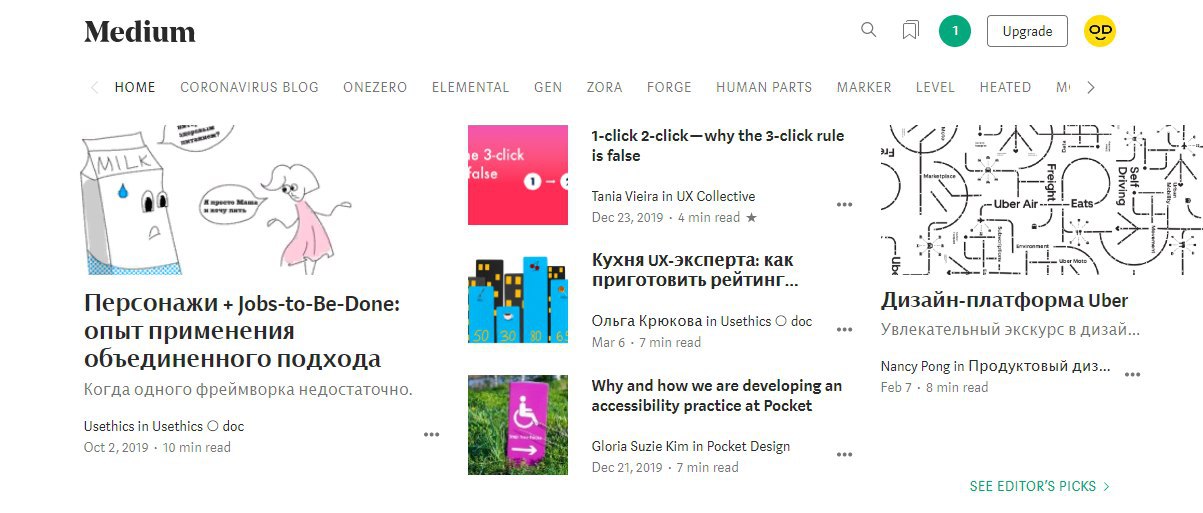
Task: Click Feb 7 8 min read text
Action: pos(934,387)
